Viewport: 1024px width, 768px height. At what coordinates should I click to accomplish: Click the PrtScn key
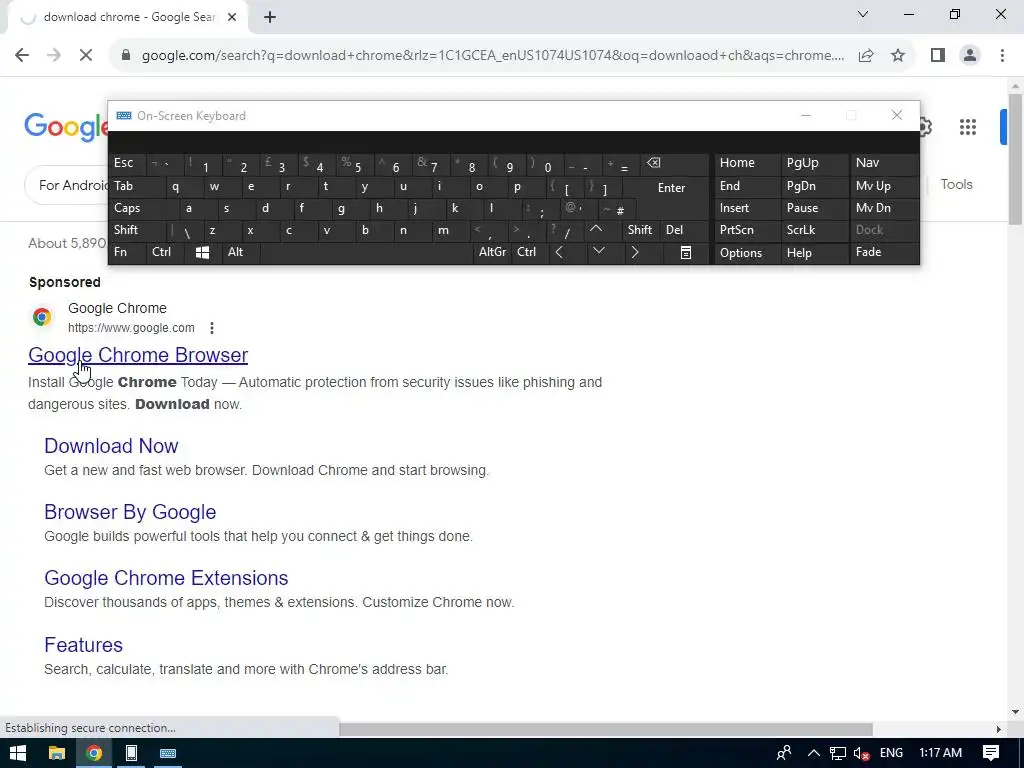pyautogui.click(x=747, y=230)
